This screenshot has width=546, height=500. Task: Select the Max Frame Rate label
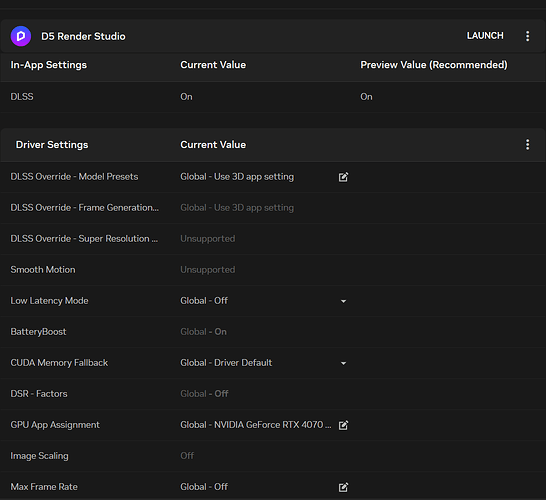click(44, 487)
